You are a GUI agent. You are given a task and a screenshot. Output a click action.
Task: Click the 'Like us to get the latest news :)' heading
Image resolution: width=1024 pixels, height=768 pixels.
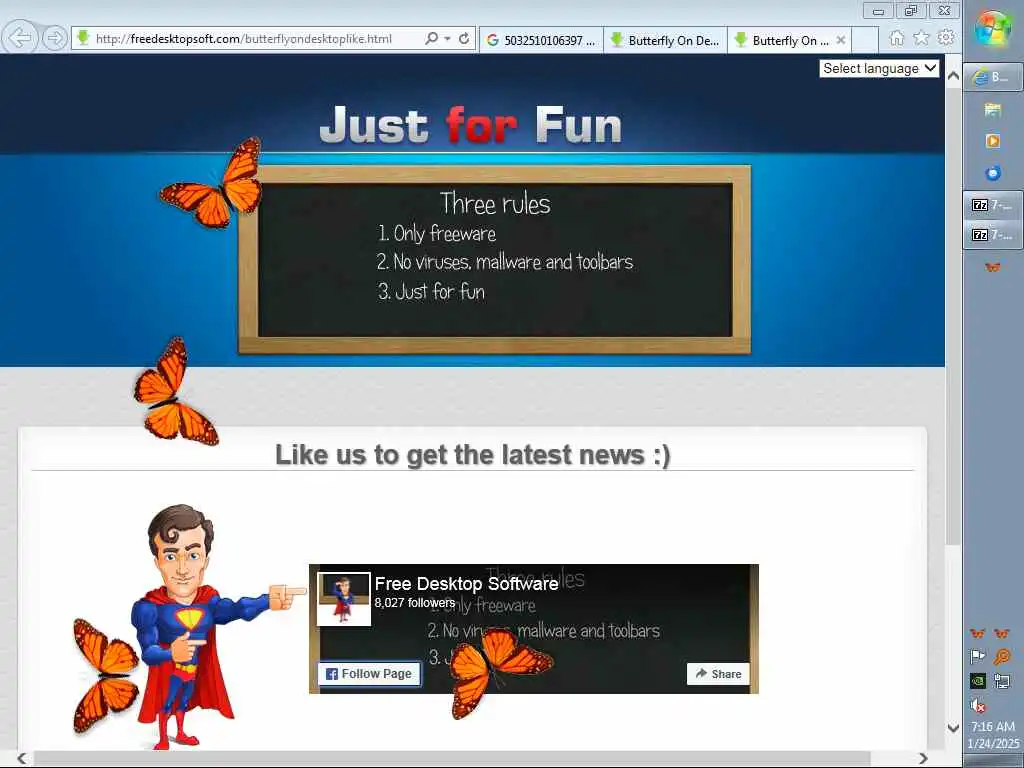click(x=473, y=455)
